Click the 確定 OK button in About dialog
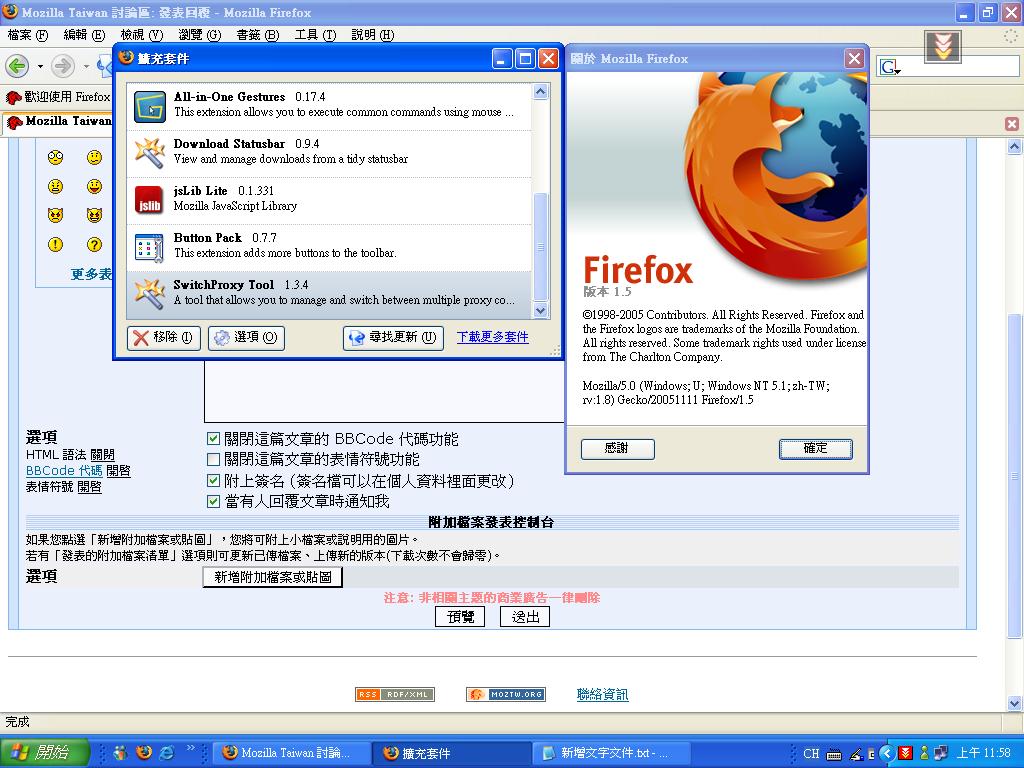1024x768 pixels. [815, 449]
